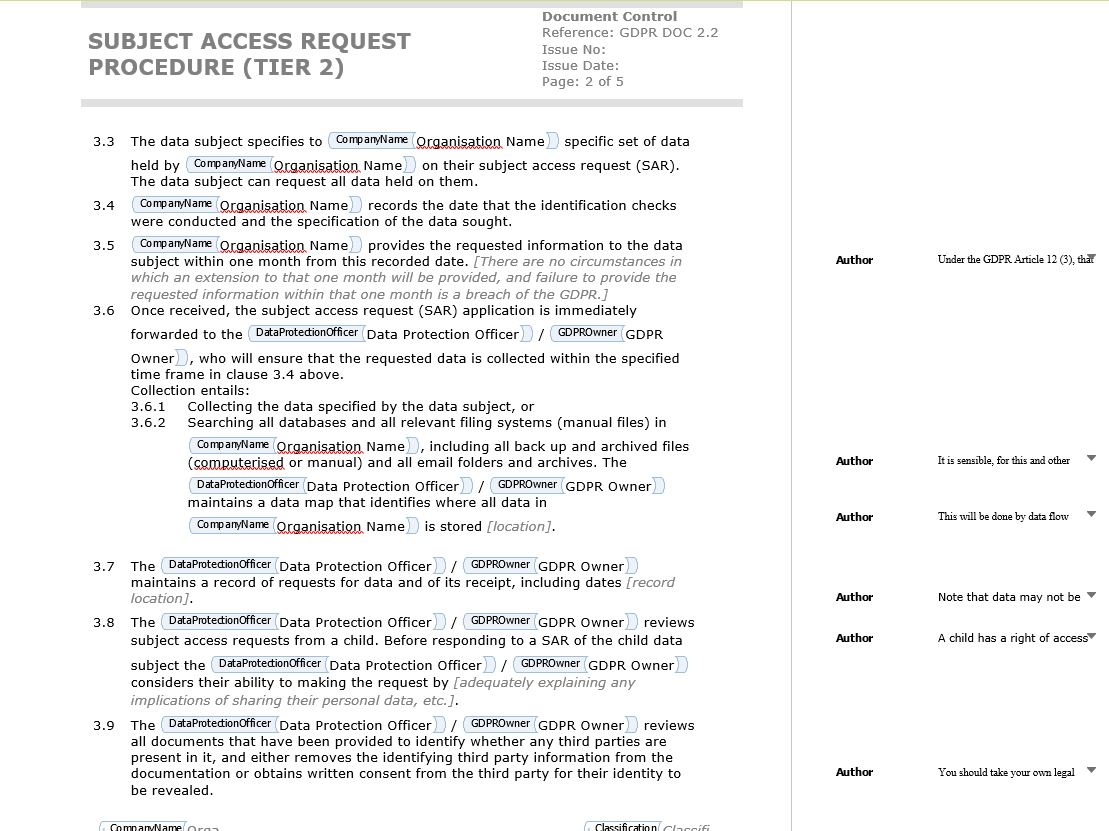Click the Classification tag in the footer

(624, 827)
